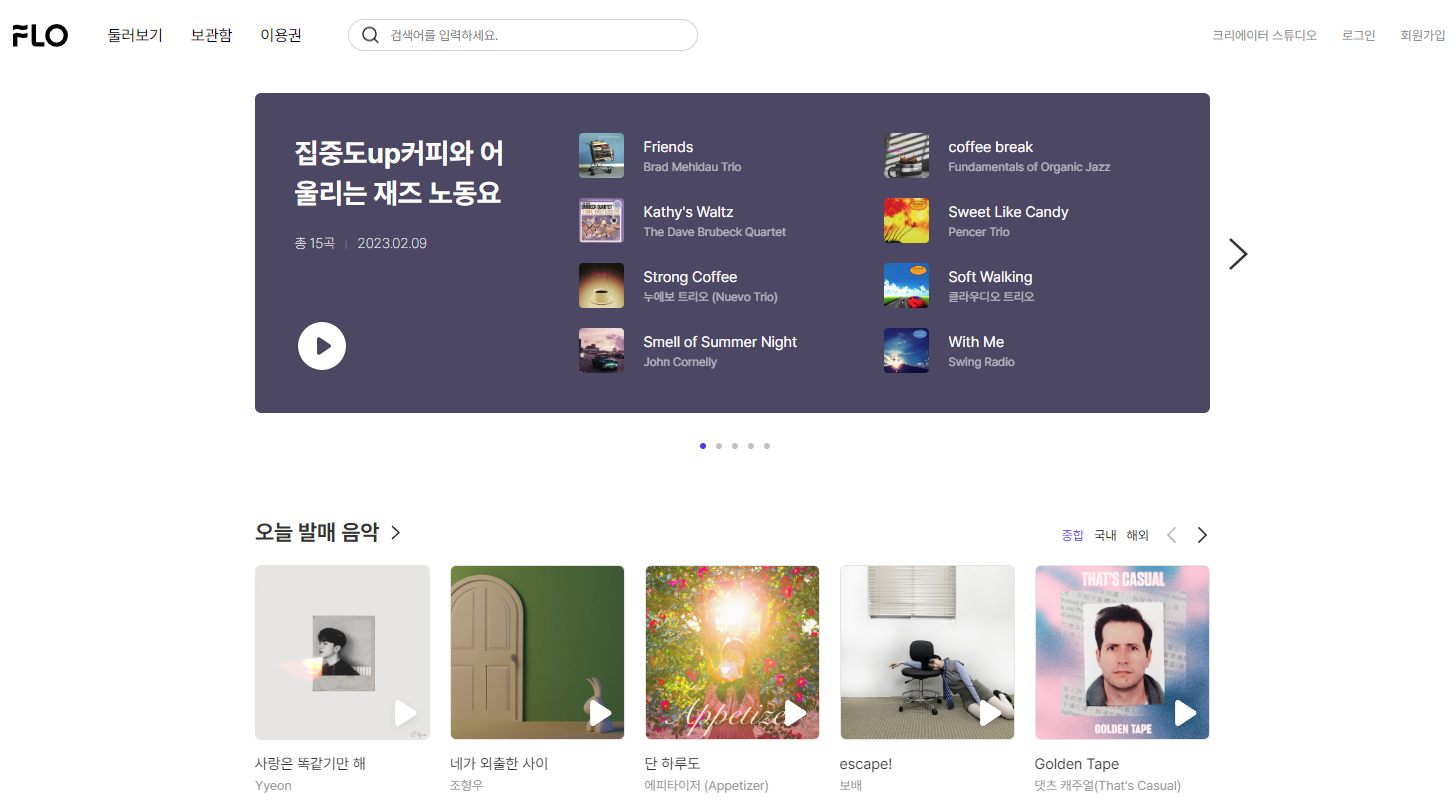Click artist The Dave Brubeck Quartet
Image resolution: width=1456 pixels, height=811 pixels.
pos(714,232)
